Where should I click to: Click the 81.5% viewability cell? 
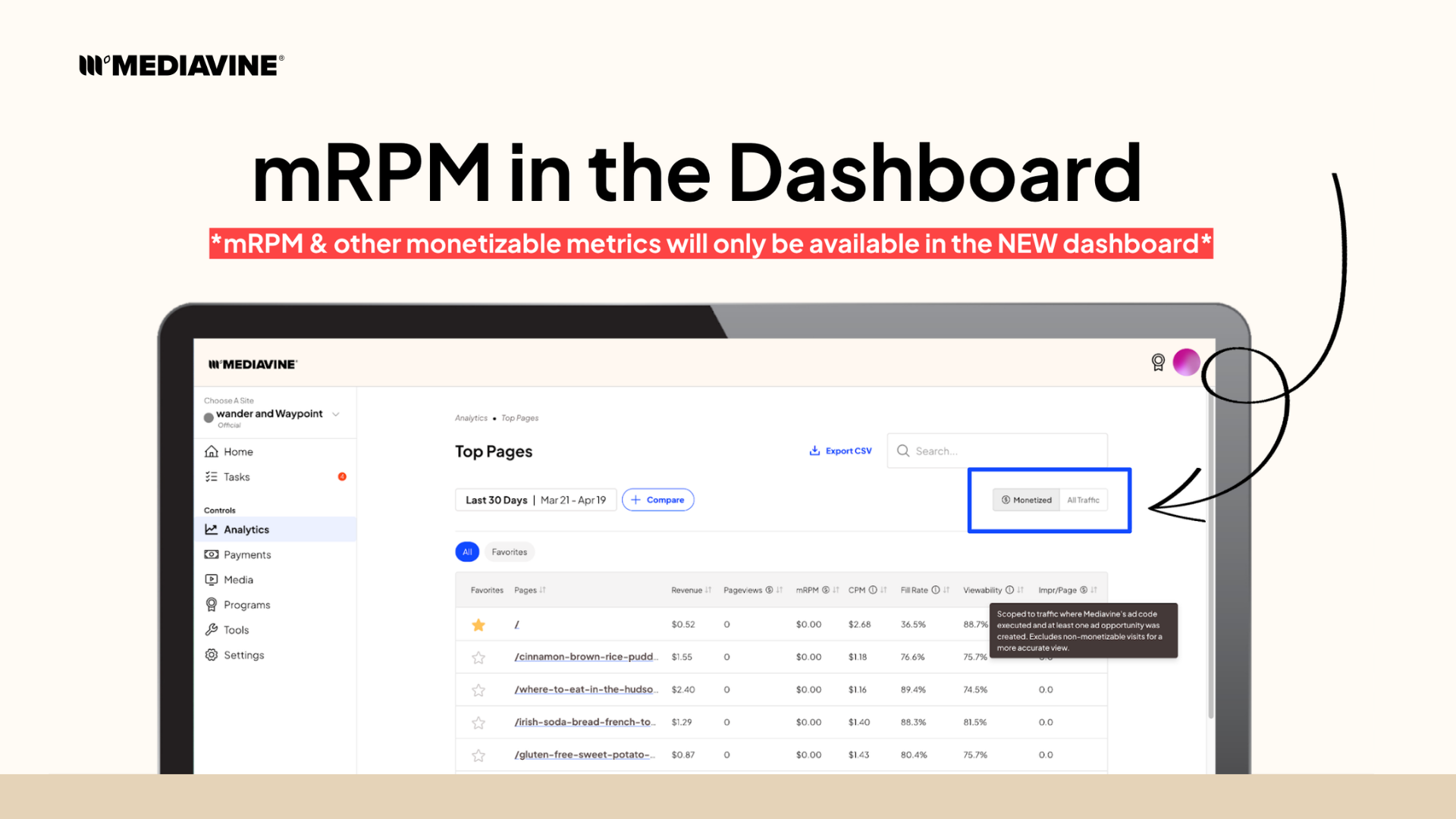point(975,722)
